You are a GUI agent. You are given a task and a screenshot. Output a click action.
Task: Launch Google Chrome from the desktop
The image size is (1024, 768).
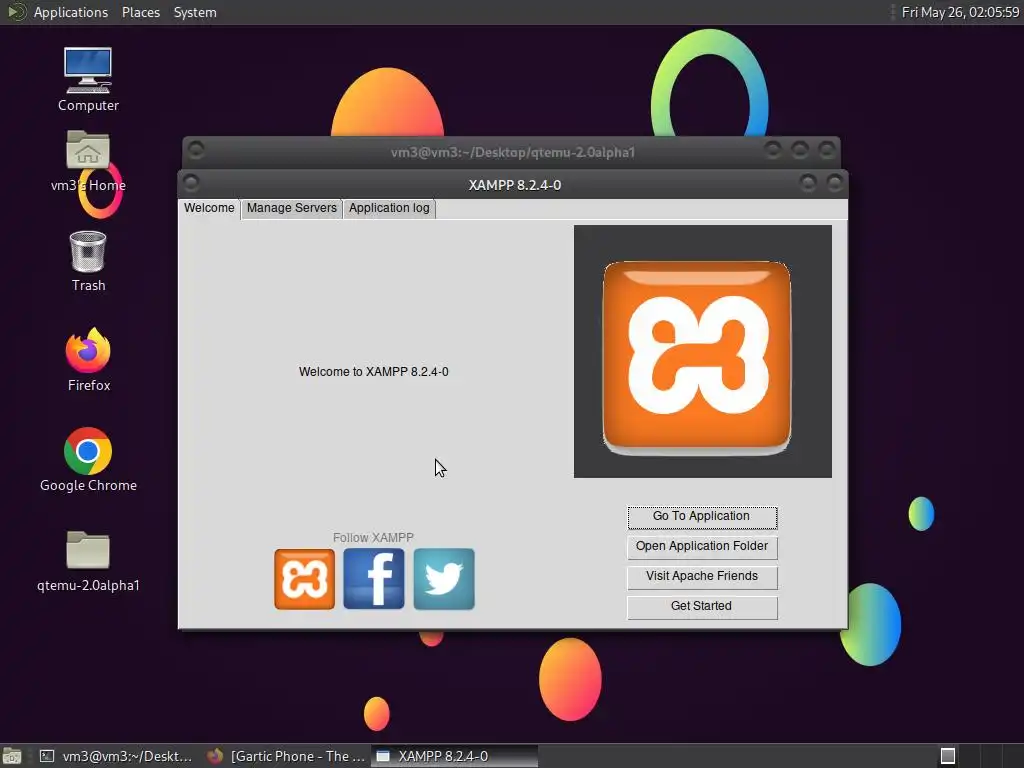(88, 460)
